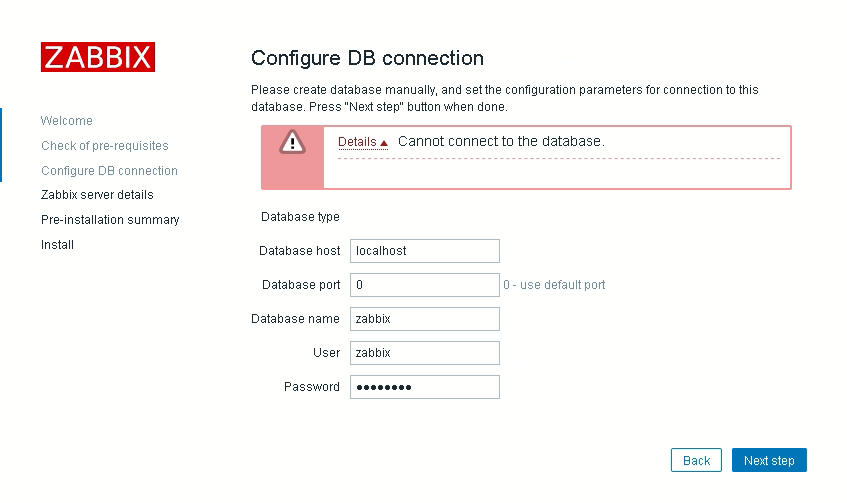Open Zabbix server details step

tap(97, 195)
